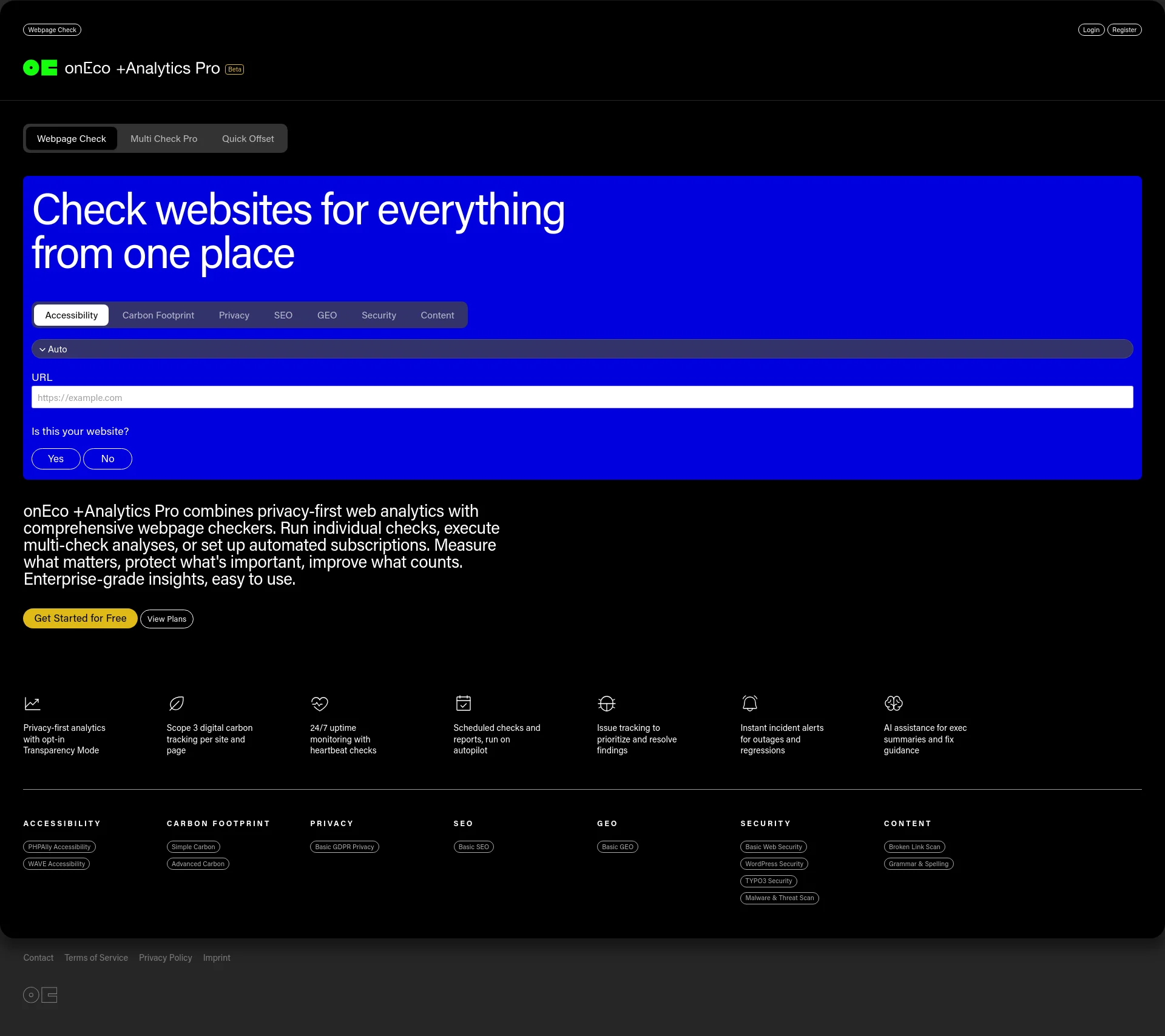
Task: Click the Webpage Check pill in the header
Action: click(52, 30)
